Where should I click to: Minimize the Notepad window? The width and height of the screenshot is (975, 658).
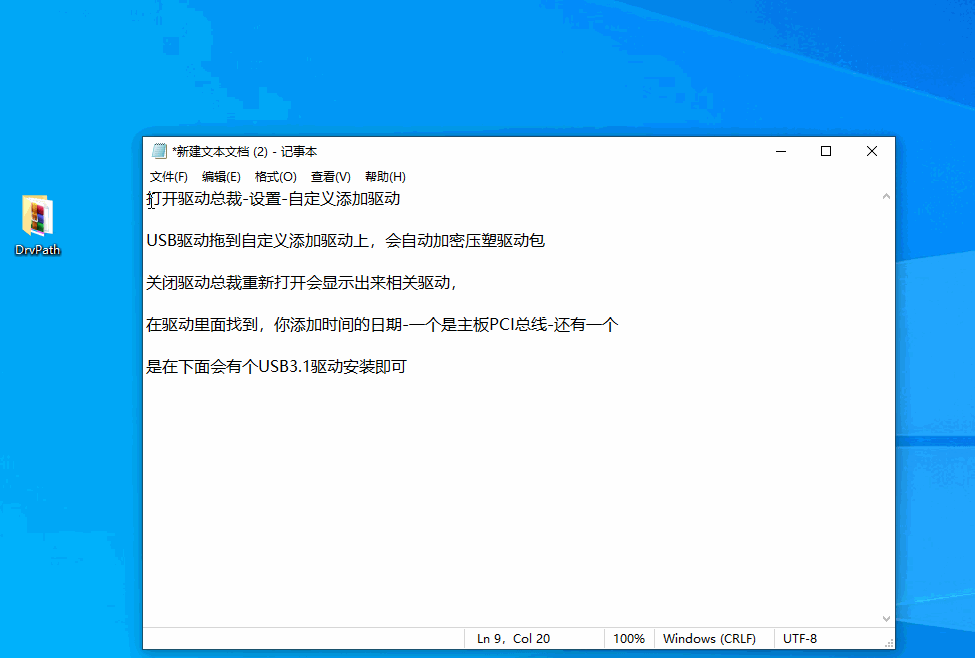780,151
